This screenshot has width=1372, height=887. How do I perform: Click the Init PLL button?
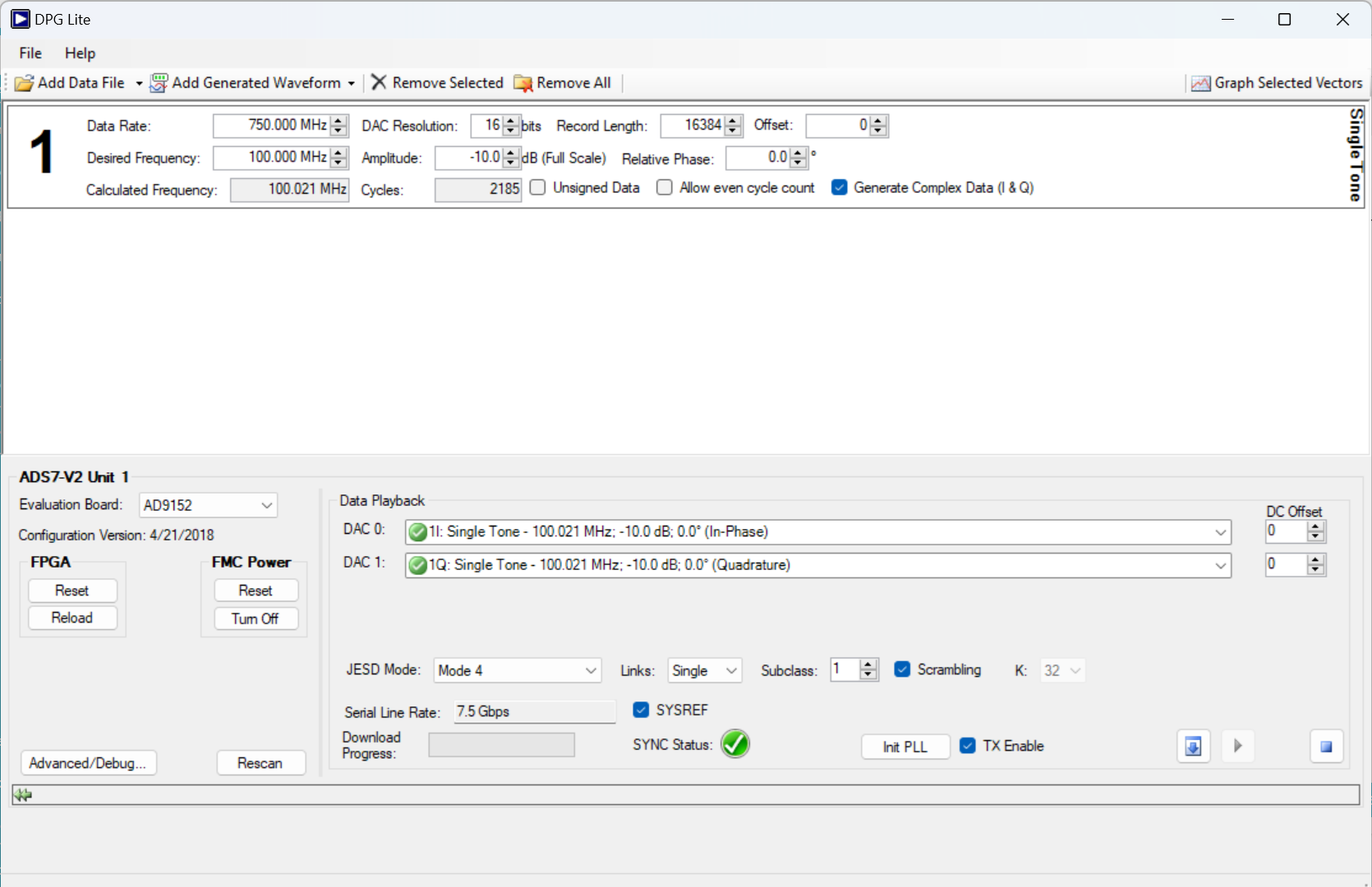905,747
